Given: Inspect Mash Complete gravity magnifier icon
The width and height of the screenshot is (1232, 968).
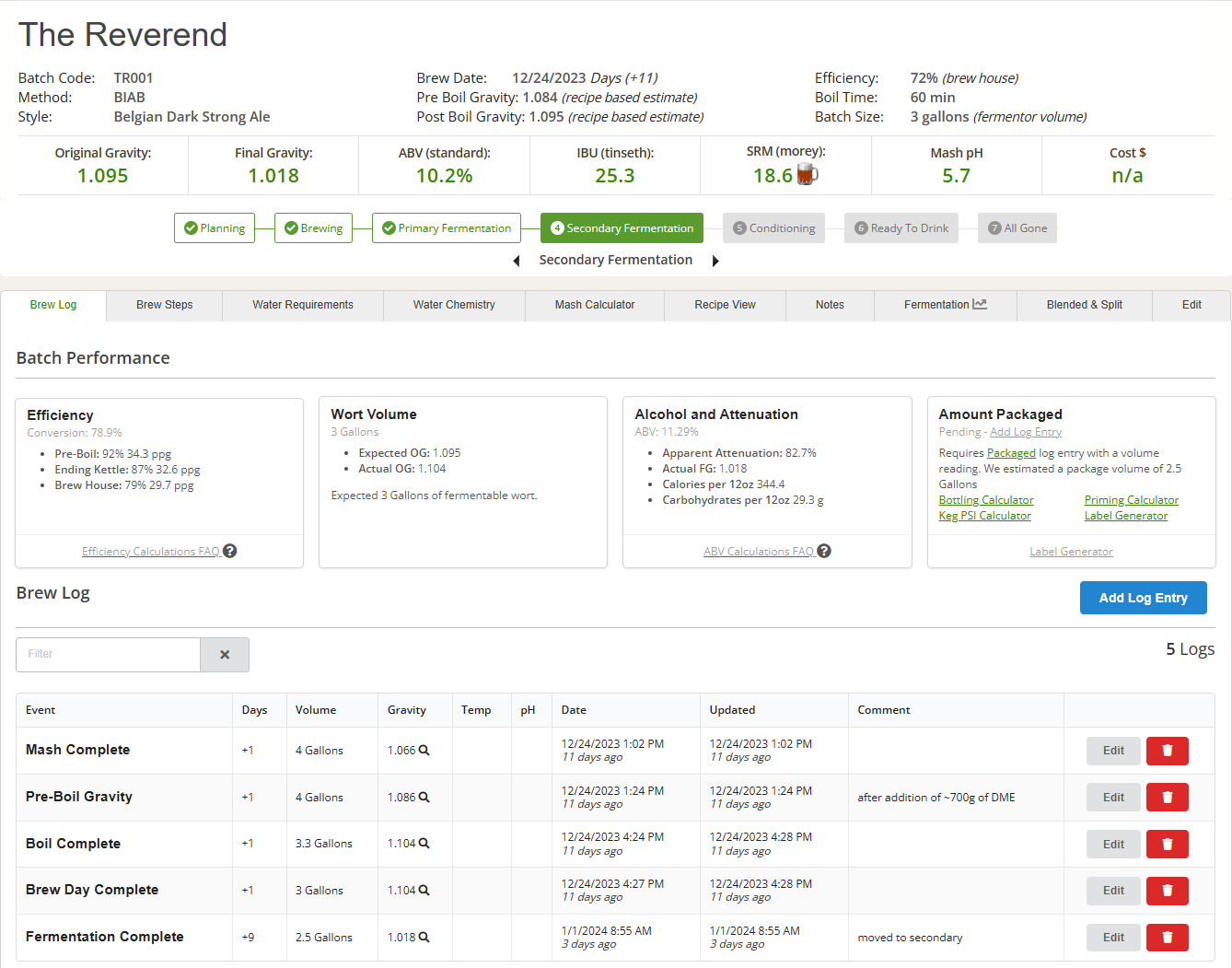Looking at the screenshot, I should pos(424,751).
